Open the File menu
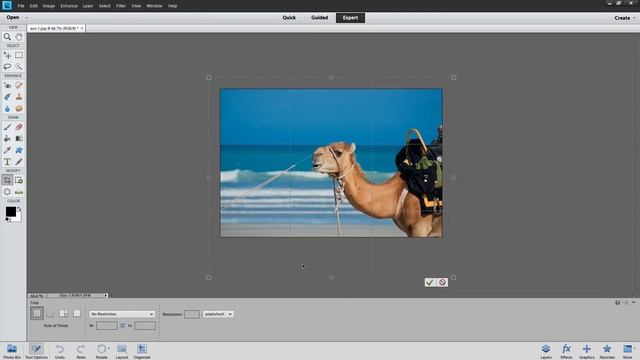Image resolution: width=640 pixels, height=360 pixels. pos(21,6)
